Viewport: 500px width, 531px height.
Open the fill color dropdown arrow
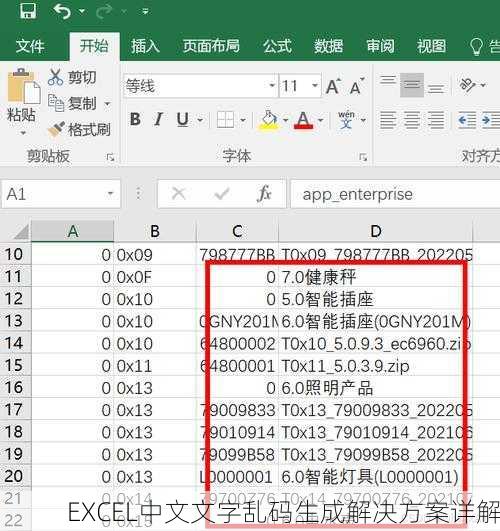tap(286, 120)
